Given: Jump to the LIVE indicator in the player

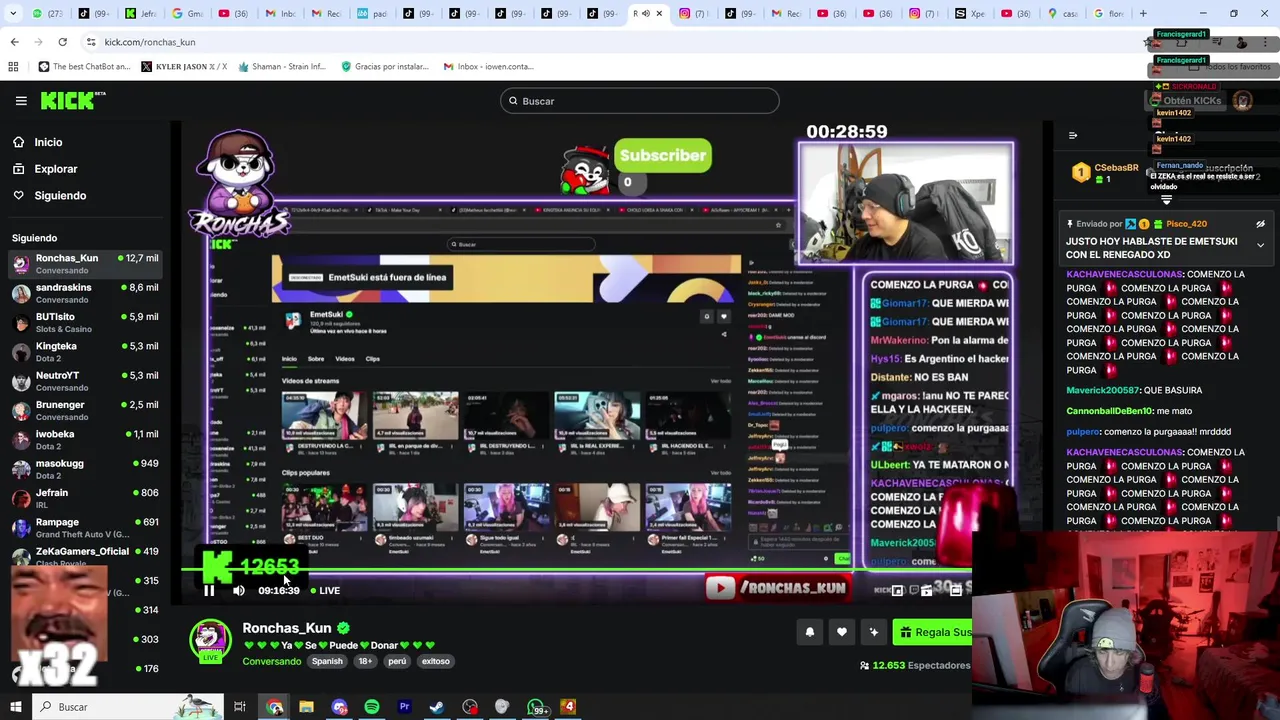Looking at the screenshot, I should (x=325, y=590).
